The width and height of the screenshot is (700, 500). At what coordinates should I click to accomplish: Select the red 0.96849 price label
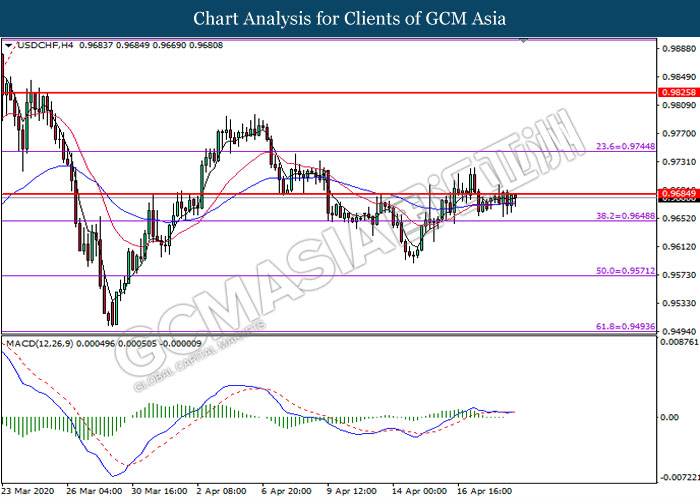679,193
